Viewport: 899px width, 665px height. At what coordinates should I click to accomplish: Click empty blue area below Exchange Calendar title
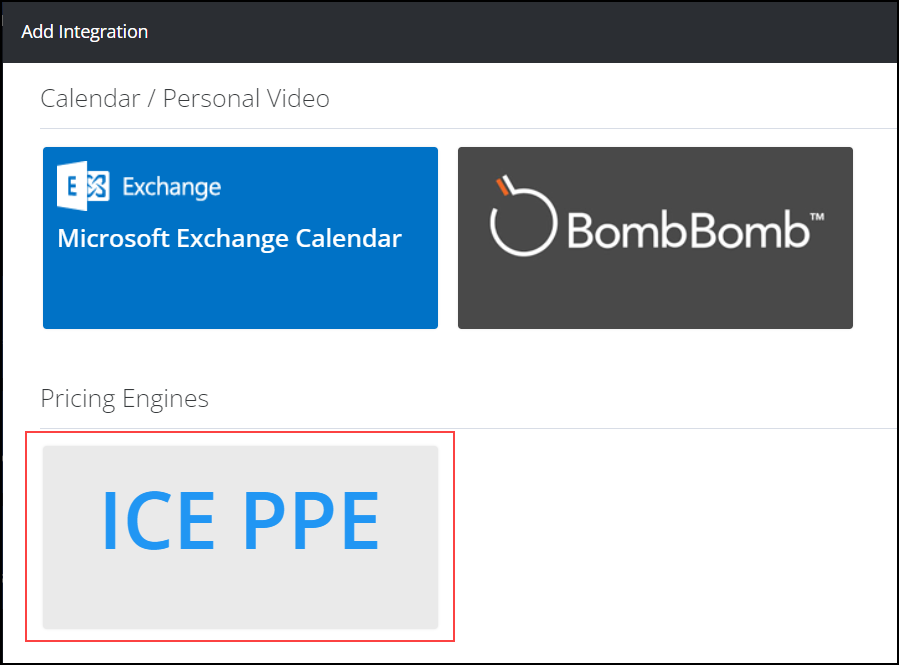(240, 292)
